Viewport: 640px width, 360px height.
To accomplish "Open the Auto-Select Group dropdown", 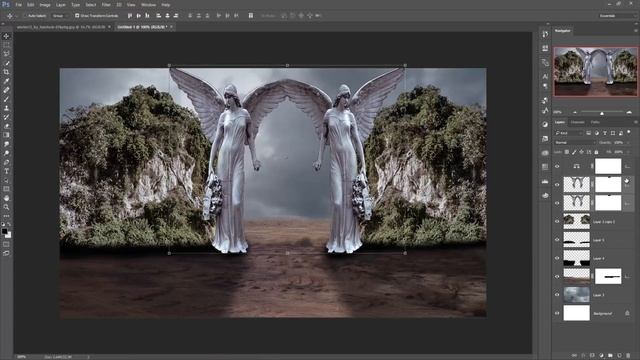I will pyautogui.click(x=60, y=16).
